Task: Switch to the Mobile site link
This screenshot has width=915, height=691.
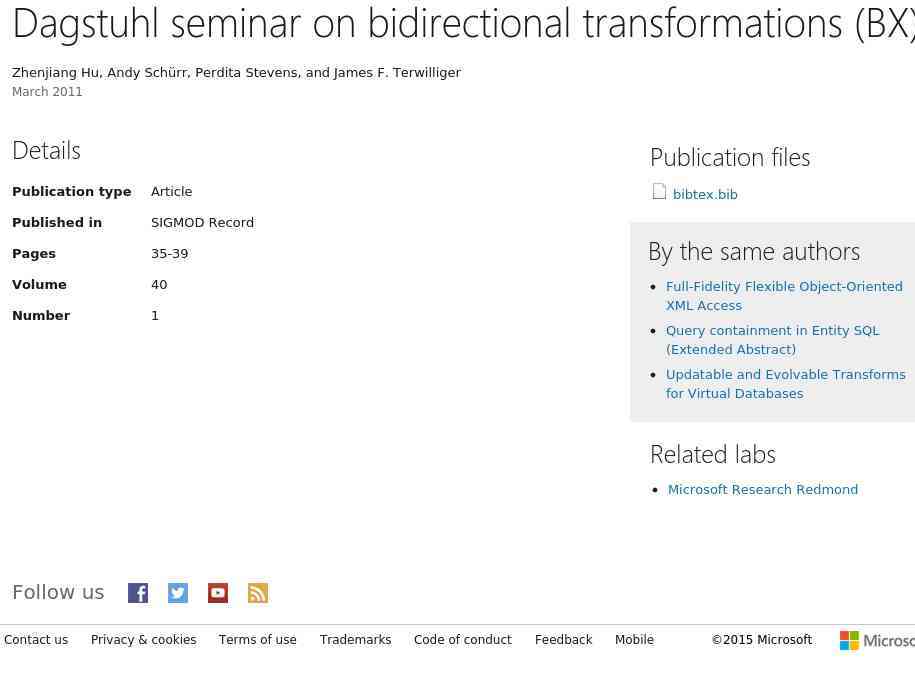Action: [634, 640]
